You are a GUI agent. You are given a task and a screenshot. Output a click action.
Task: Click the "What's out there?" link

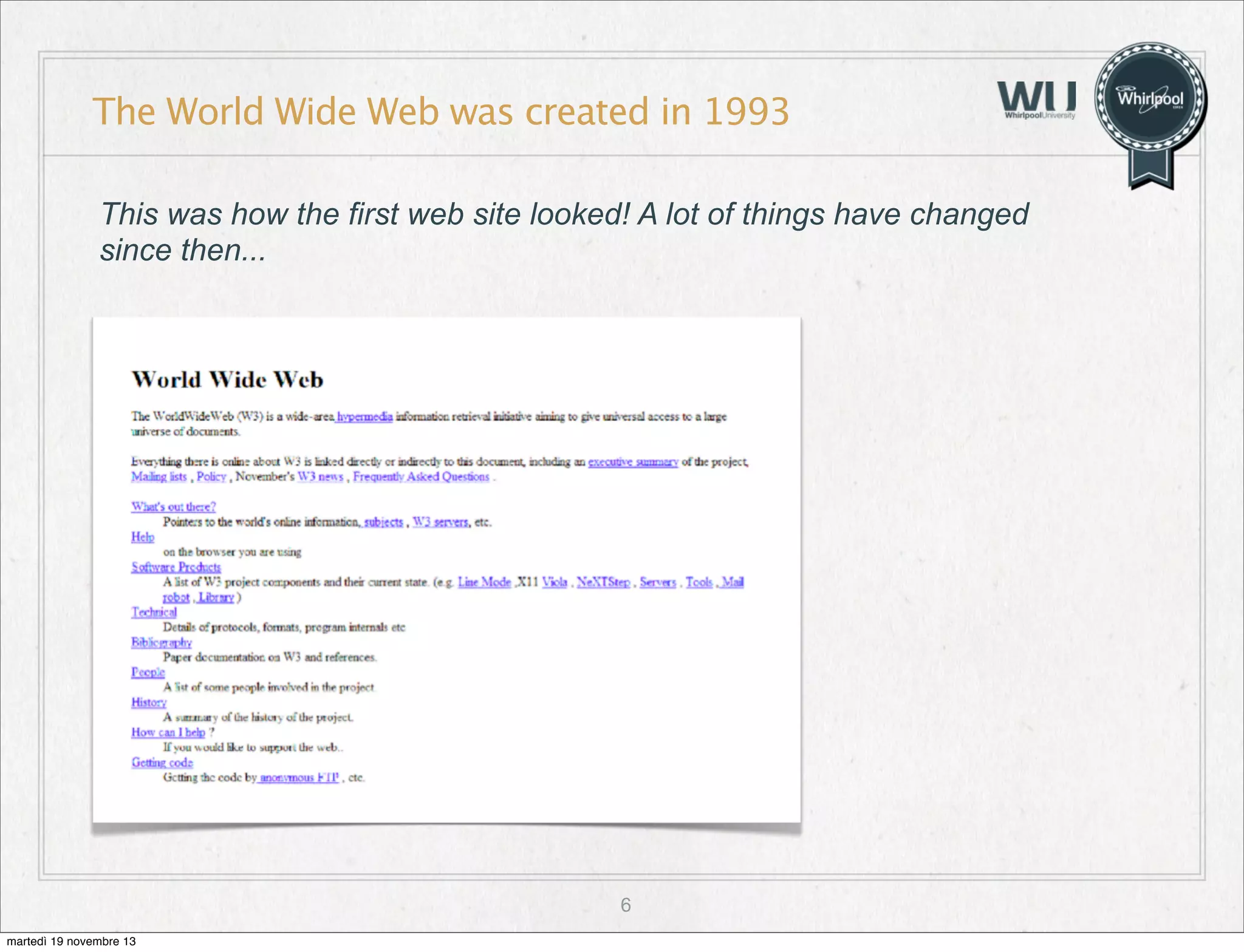(174, 507)
